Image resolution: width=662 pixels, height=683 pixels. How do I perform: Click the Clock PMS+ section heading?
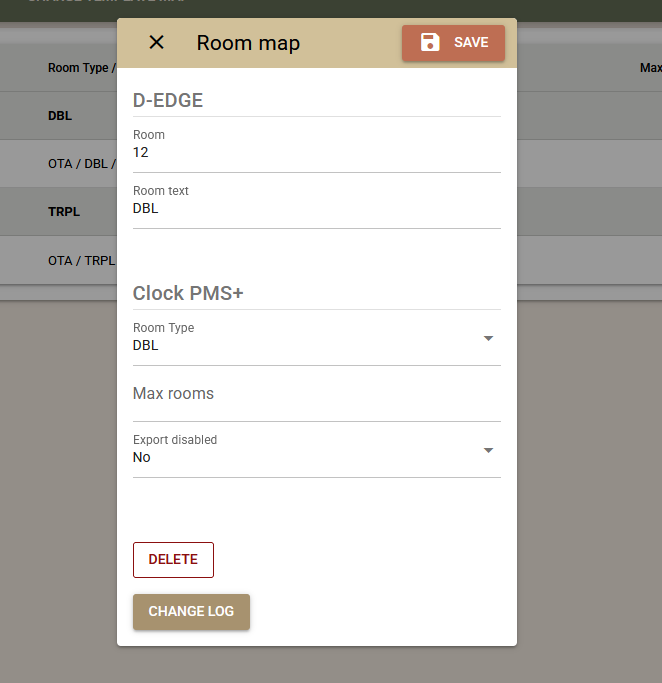pos(188,293)
